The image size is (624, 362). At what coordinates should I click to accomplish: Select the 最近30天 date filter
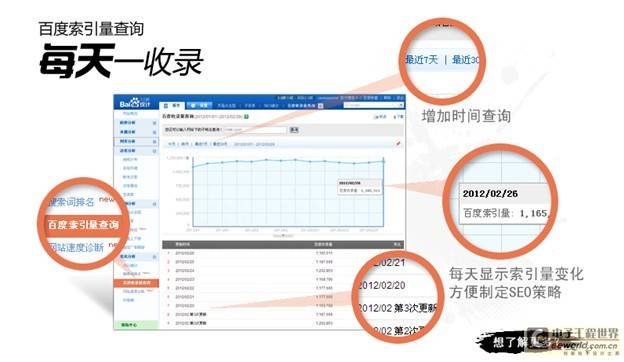coord(220,144)
